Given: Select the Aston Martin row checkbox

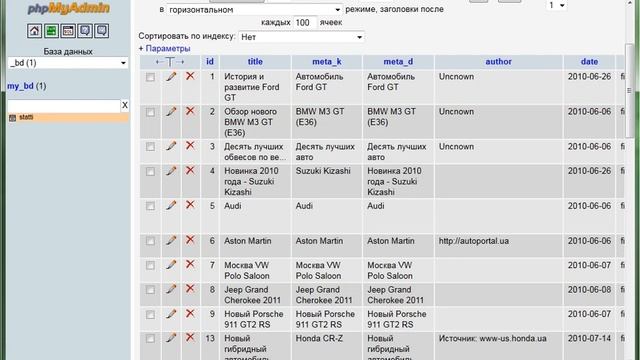Looking at the screenshot, I should [150, 241].
